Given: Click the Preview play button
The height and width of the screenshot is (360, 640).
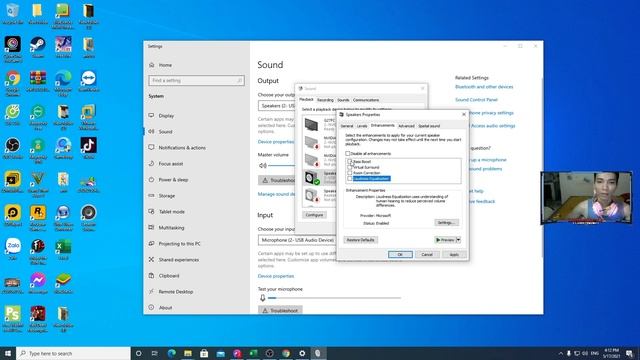Looking at the screenshot, I should (x=445, y=240).
